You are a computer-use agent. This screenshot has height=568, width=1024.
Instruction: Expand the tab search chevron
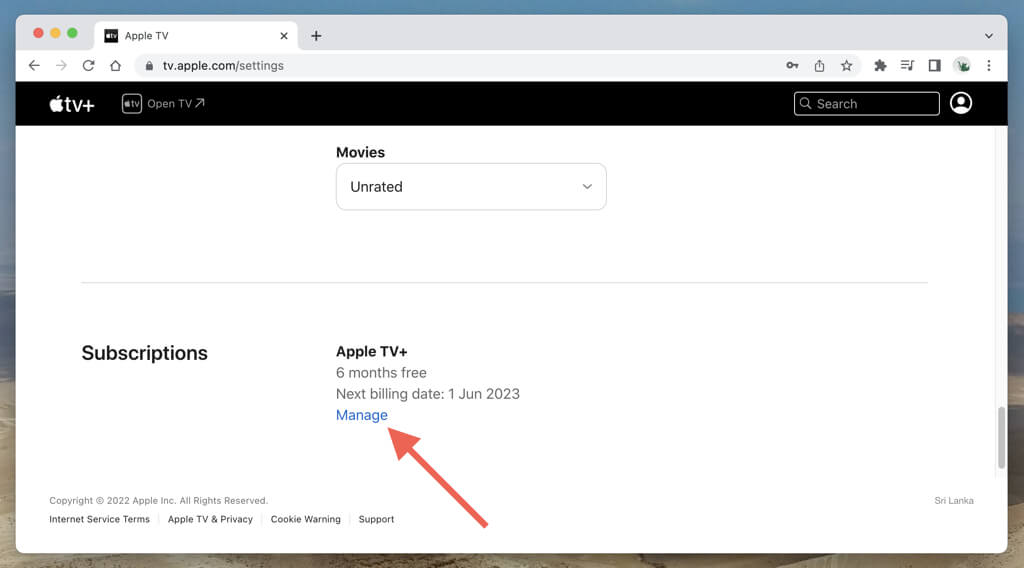click(988, 35)
